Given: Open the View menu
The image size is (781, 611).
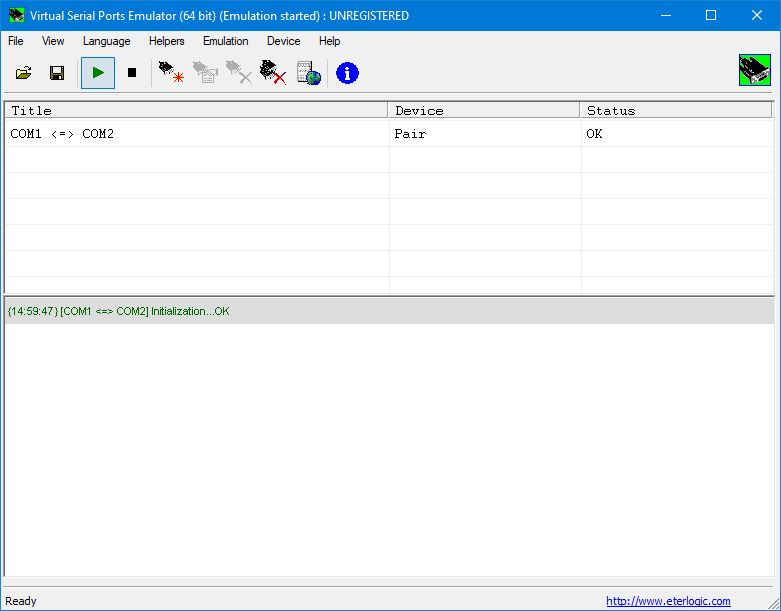Looking at the screenshot, I should click(x=53, y=41).
